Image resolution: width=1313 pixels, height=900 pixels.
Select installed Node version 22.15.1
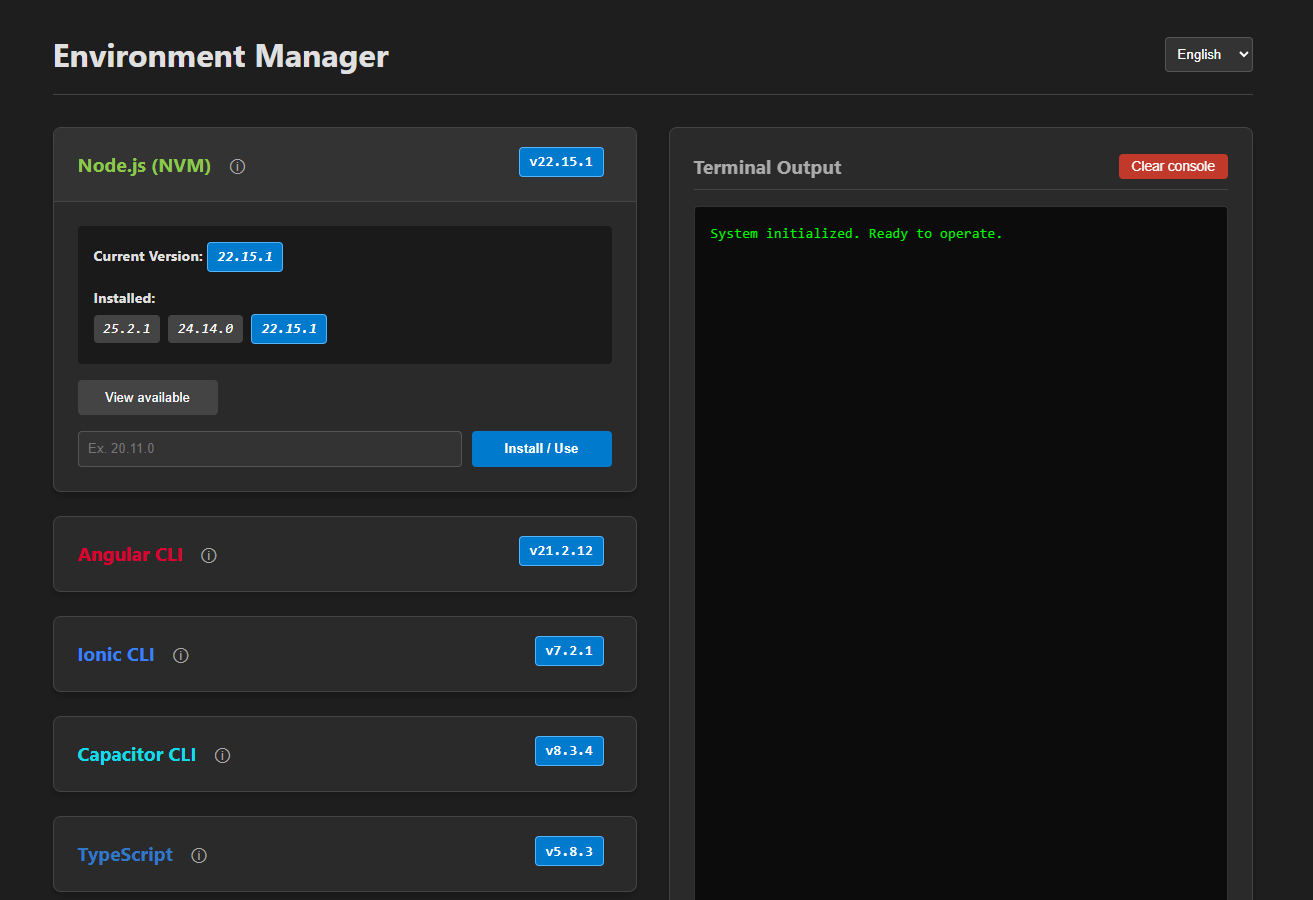click(289, 329)
